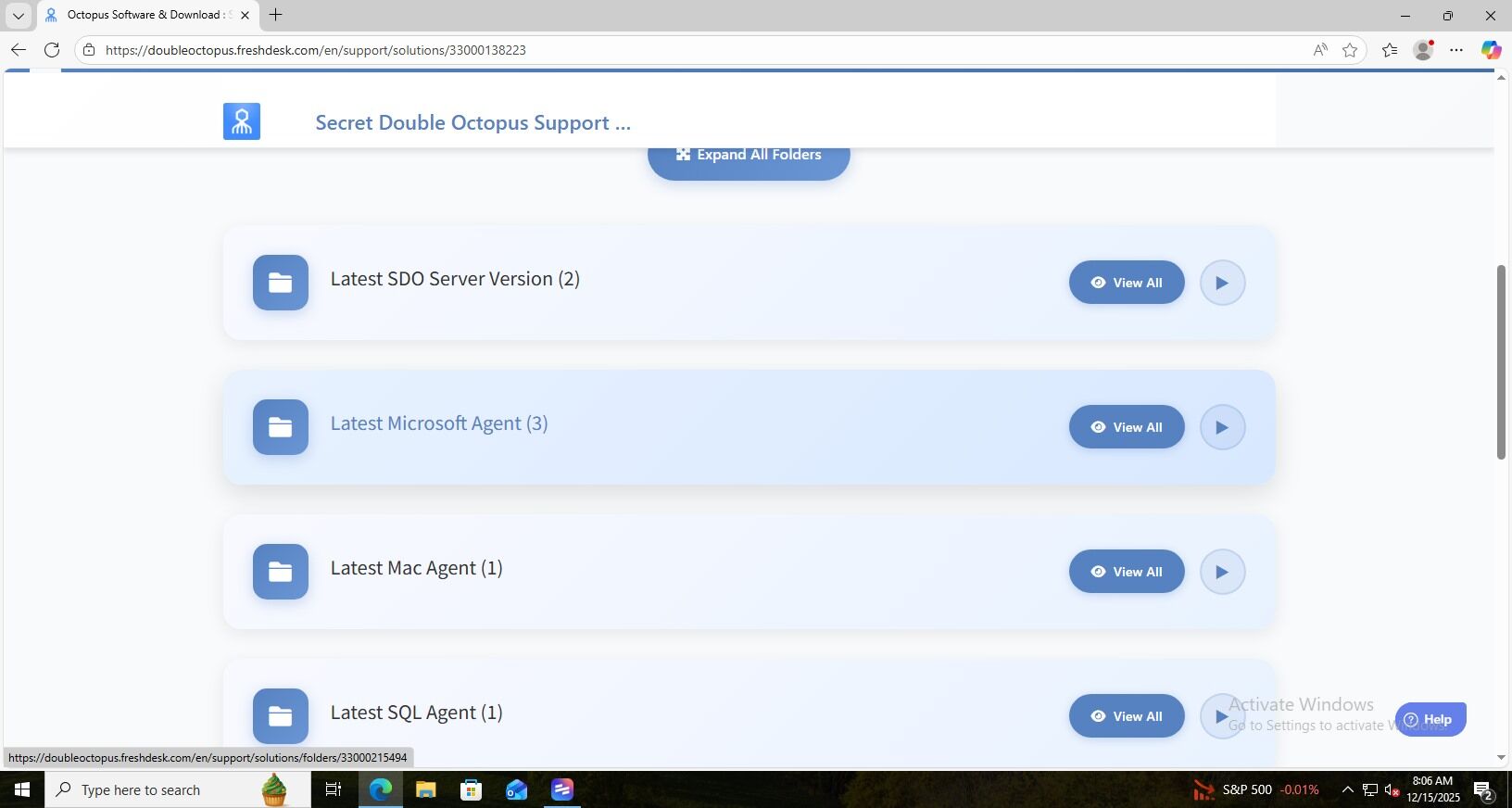Go back using browser back arrow

(19, 50)
